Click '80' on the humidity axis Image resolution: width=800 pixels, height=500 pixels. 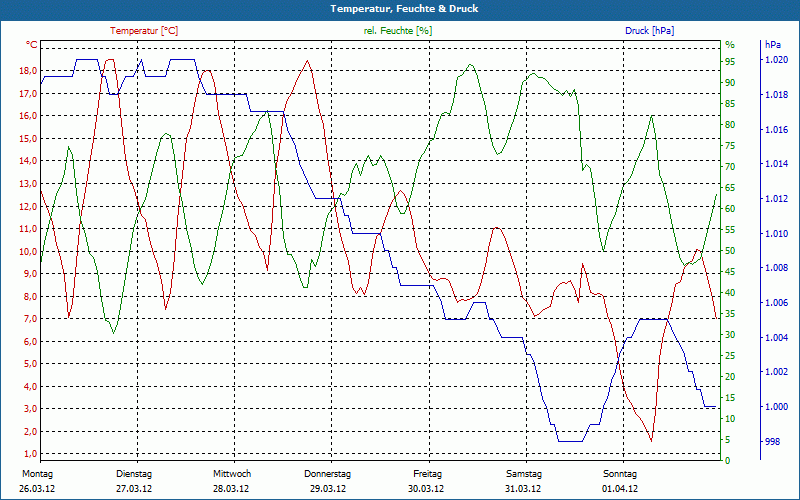coord(730,124)
